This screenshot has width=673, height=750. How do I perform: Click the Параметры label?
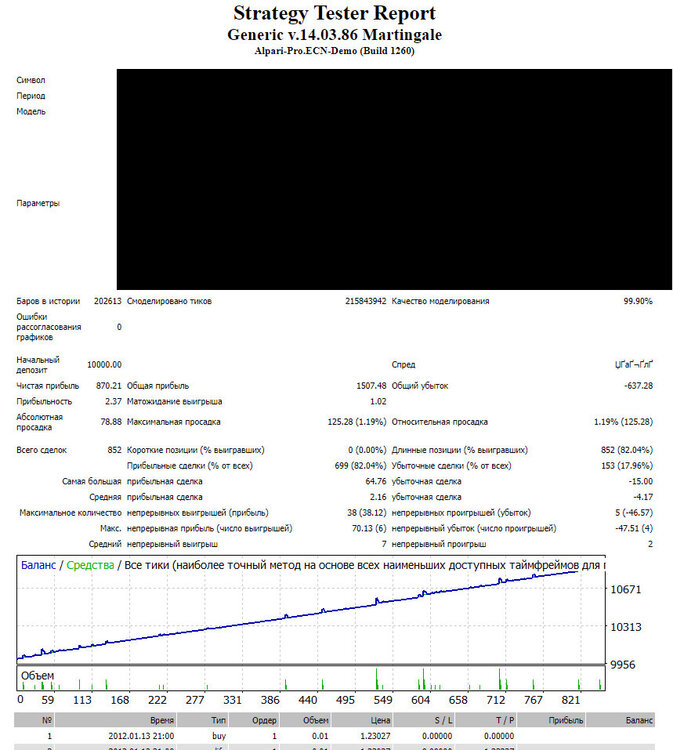38,203
